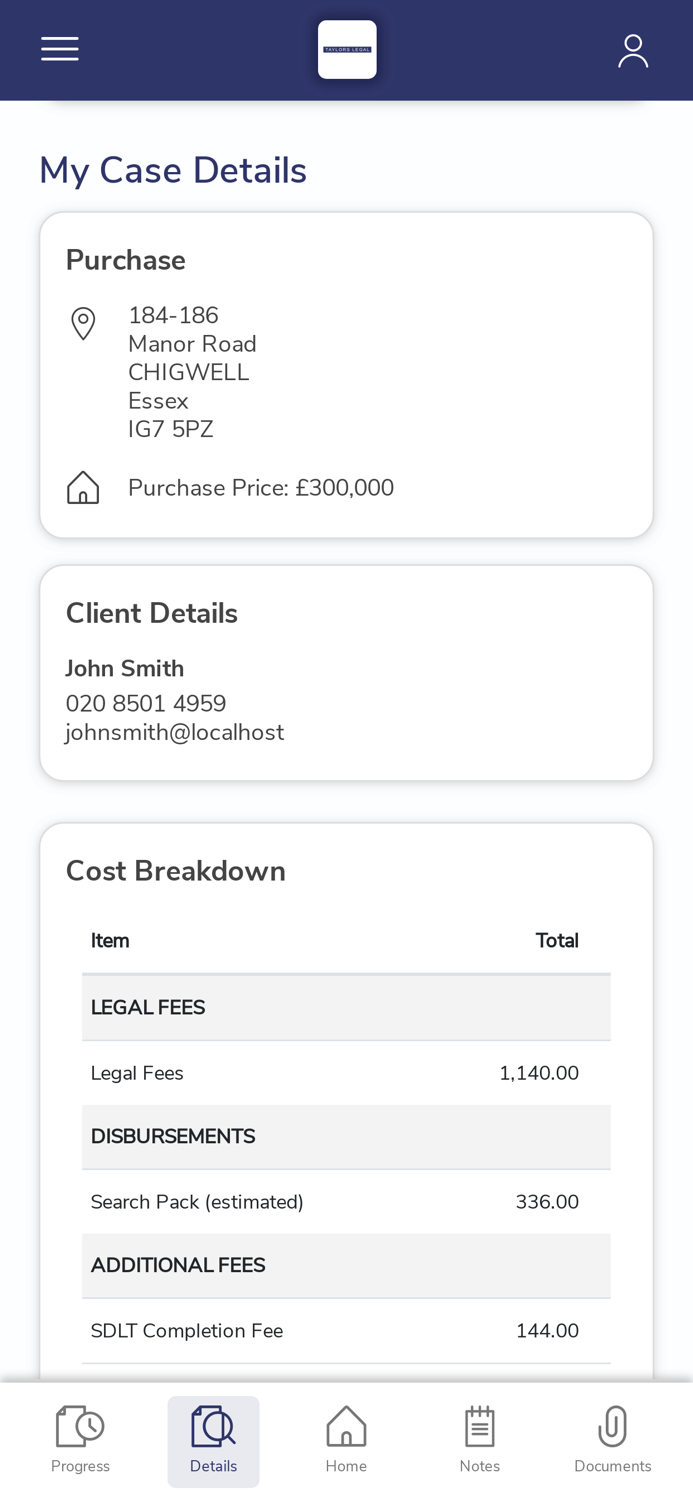The image size is (693, 1500).
Task: Click the My Case Details heading
Action: point(173,170)
